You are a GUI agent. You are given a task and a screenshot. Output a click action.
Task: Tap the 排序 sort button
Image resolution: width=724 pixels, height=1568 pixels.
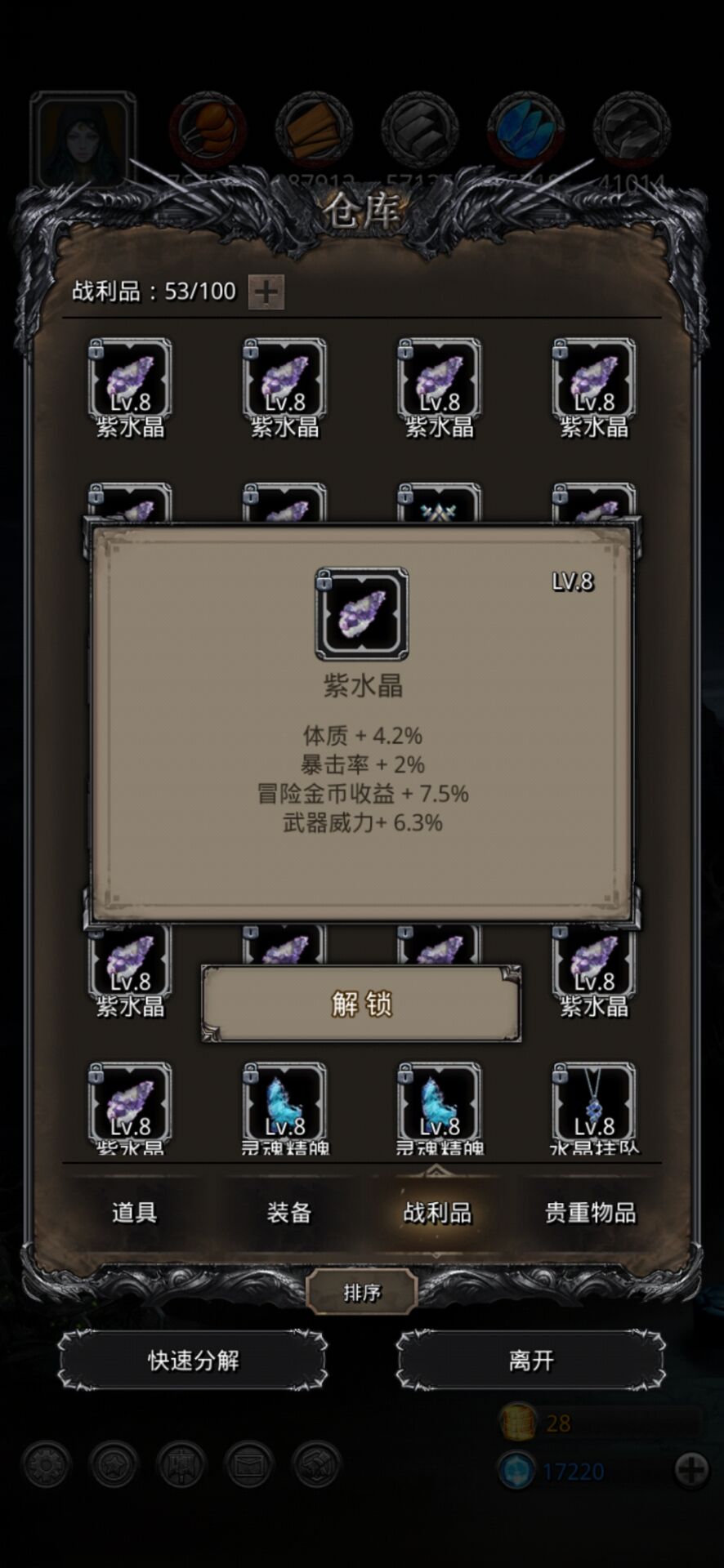[x=362, y=1293]
